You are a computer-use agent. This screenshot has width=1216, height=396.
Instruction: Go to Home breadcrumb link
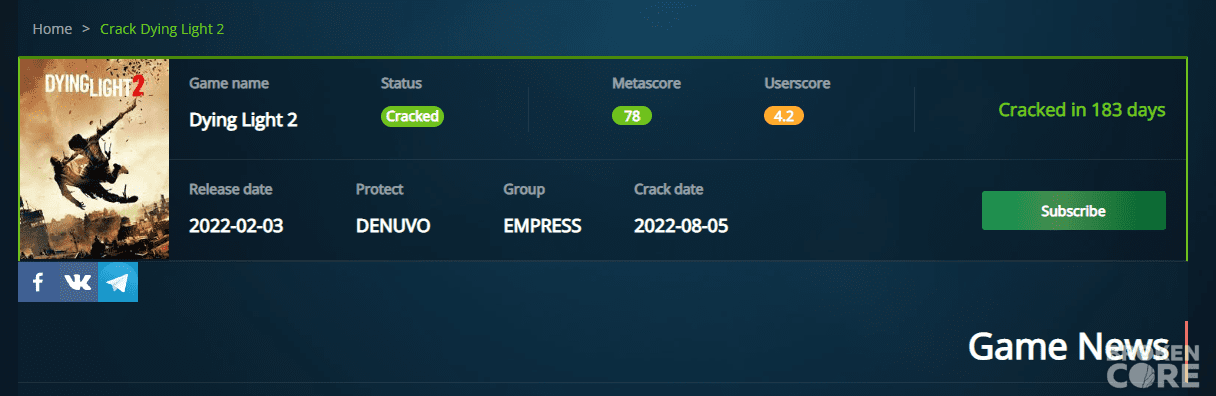(52, 29)
